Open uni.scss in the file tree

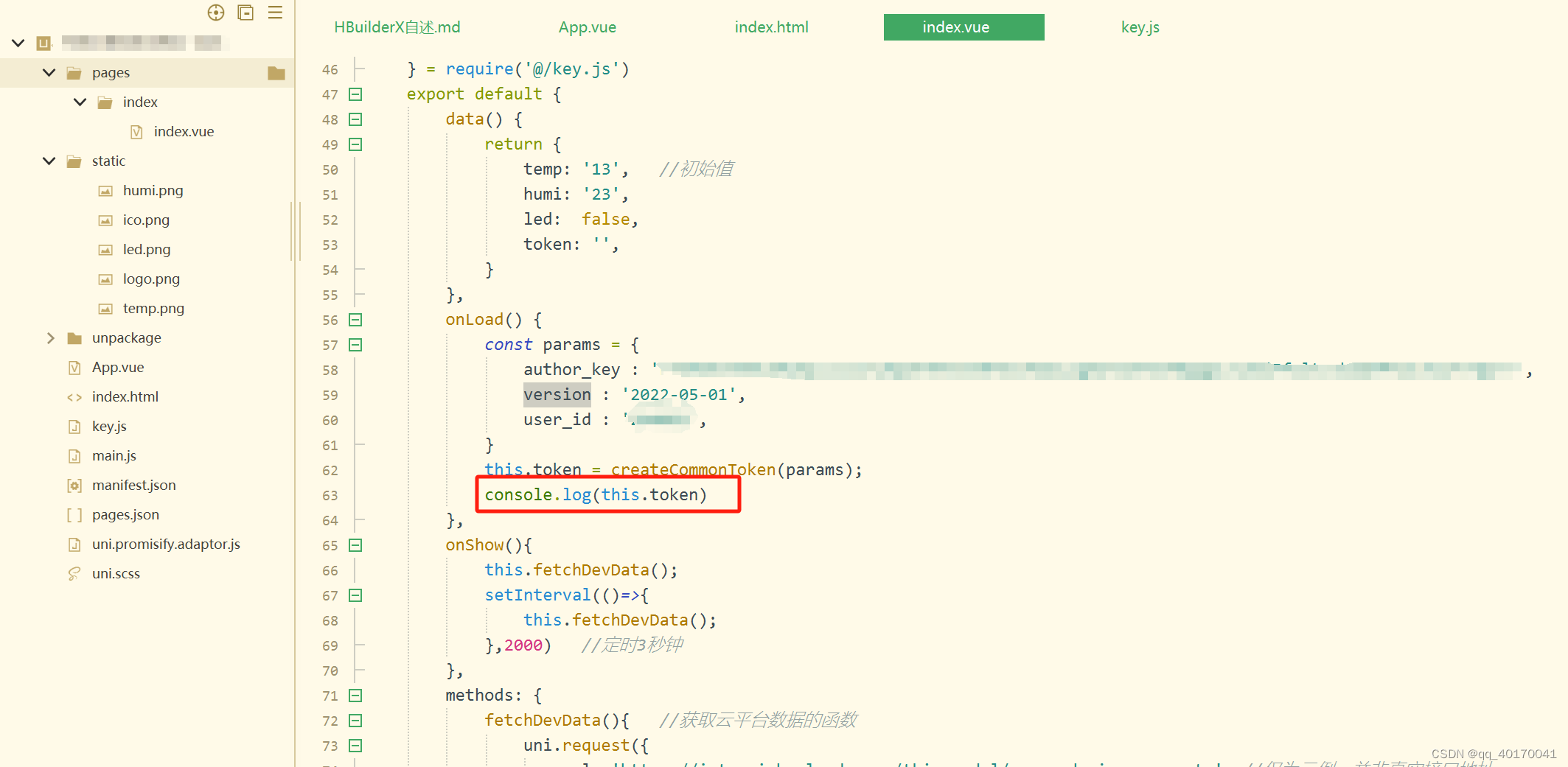pyautogui.click(x=116, y=574)
